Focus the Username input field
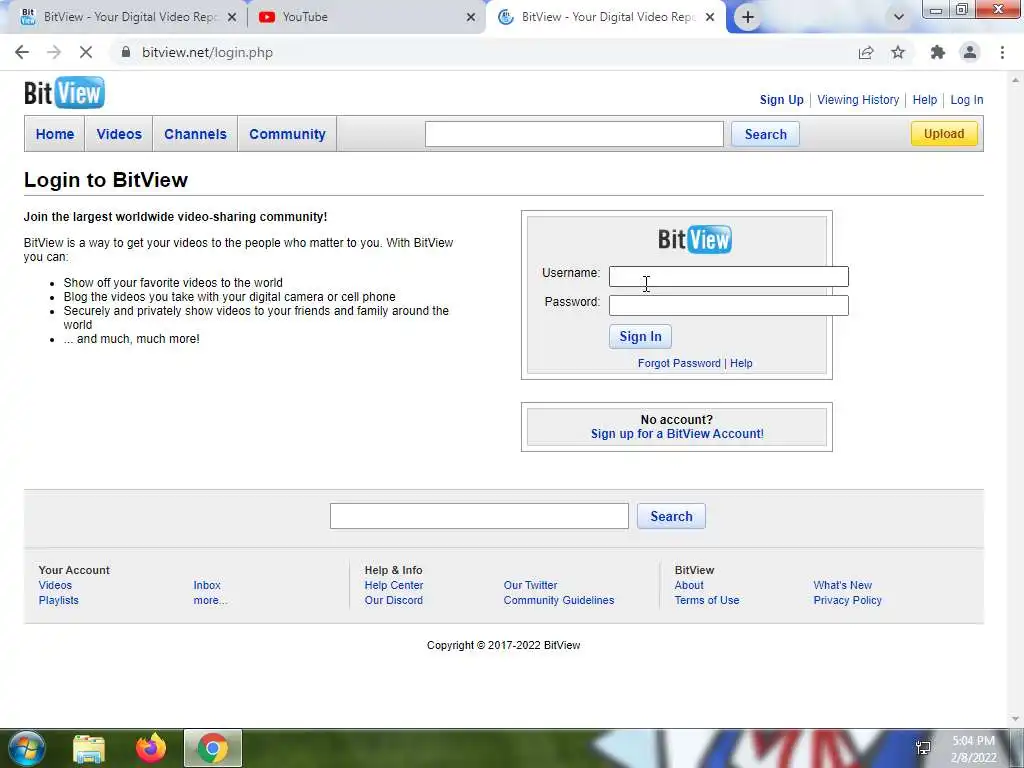 point(729,276)
